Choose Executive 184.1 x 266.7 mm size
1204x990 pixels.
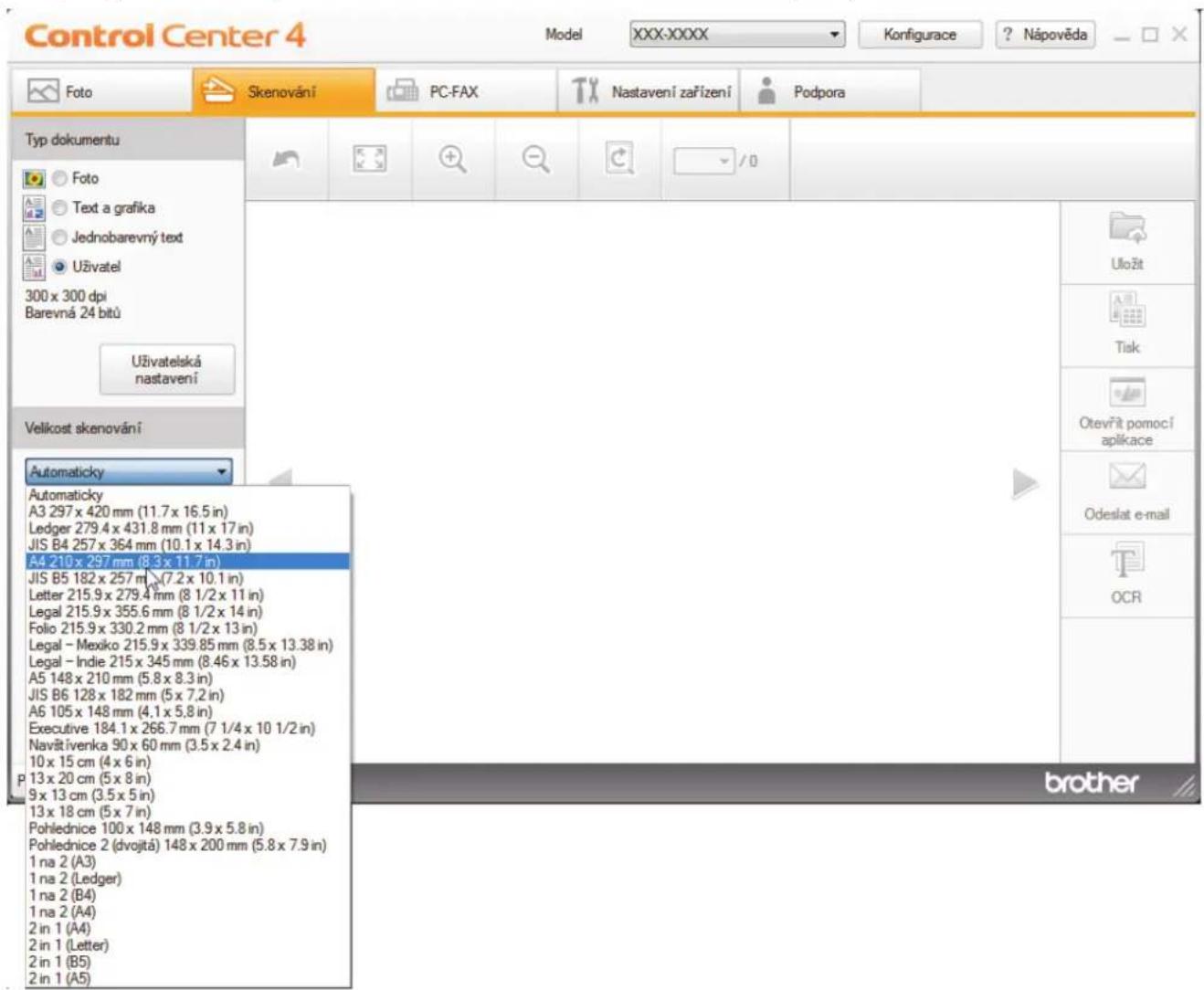click(x=188, y=728)
